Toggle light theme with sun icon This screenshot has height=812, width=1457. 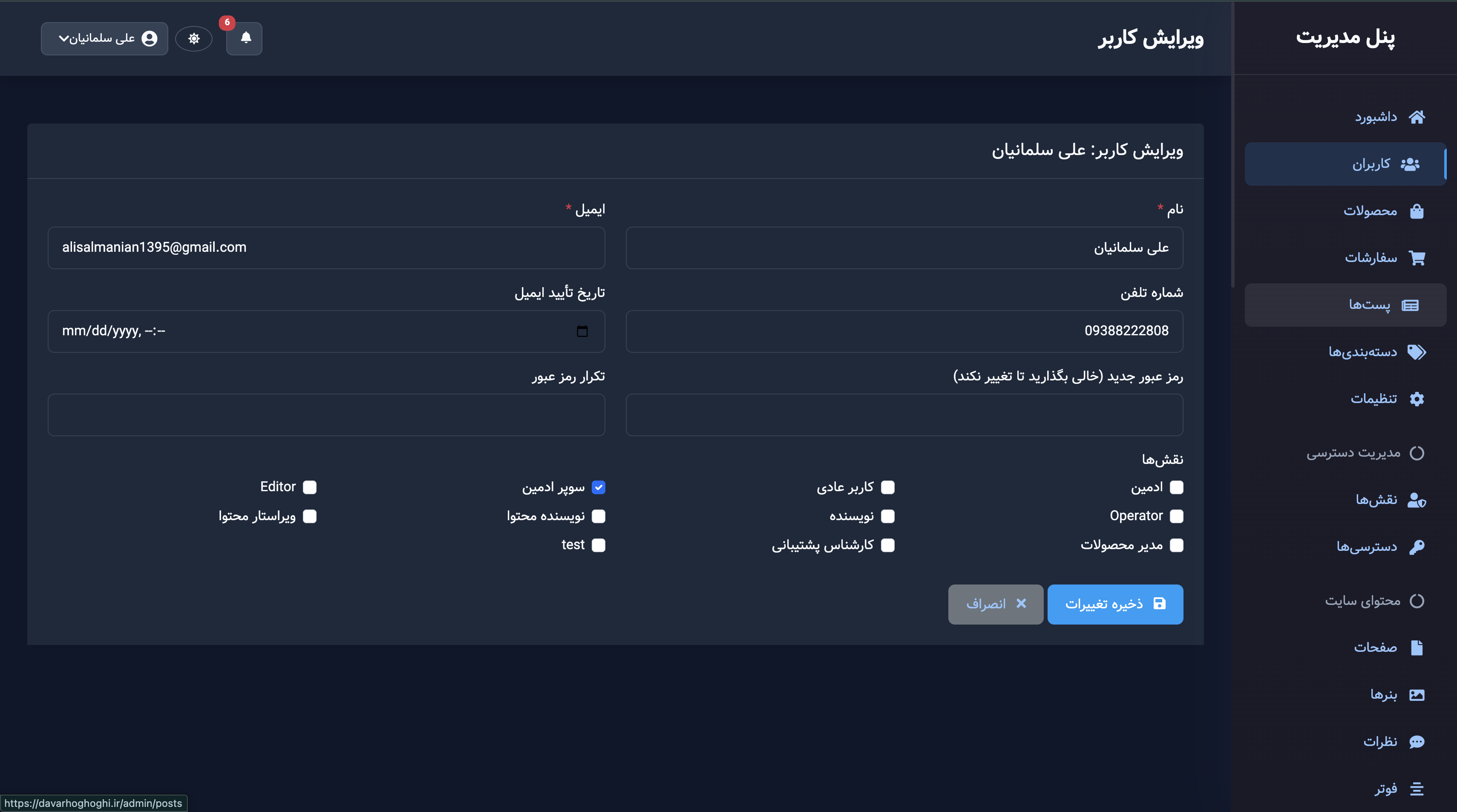coord(193,38)
